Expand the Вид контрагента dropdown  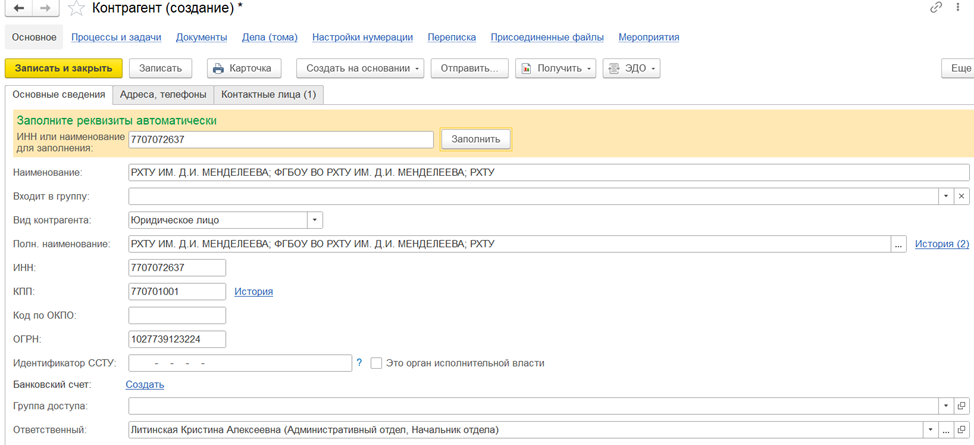[x=315, y=220]
